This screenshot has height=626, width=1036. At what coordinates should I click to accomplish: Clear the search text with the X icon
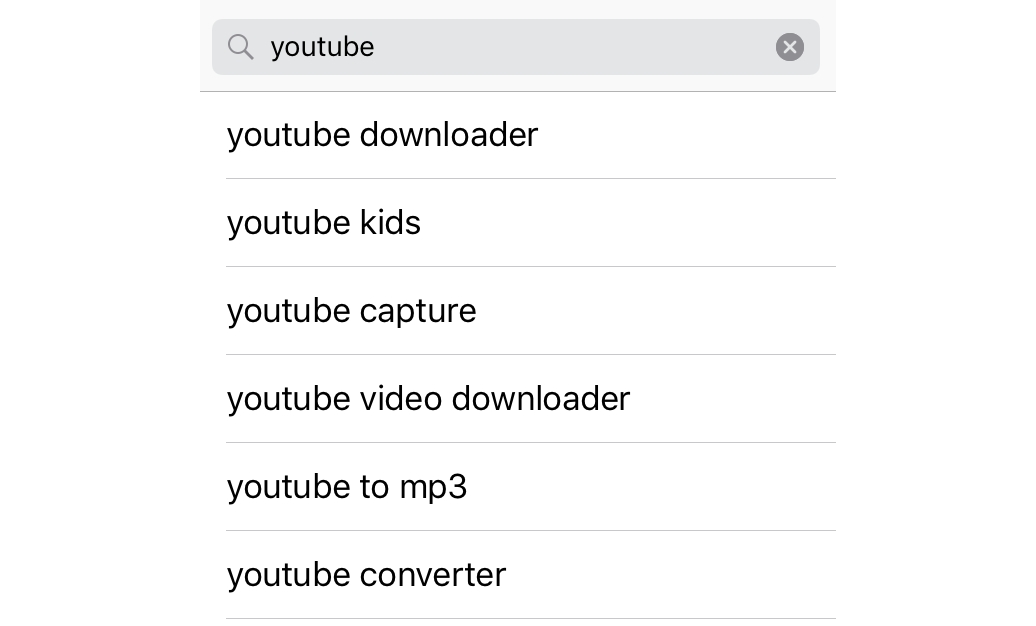790,47
